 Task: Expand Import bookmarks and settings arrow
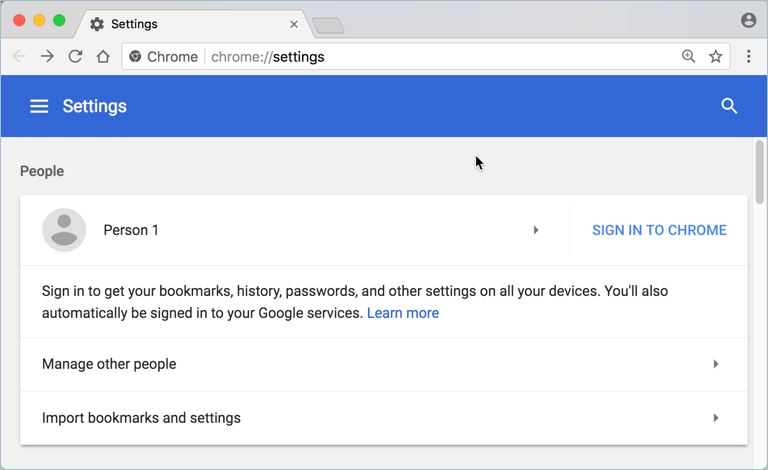716,418
